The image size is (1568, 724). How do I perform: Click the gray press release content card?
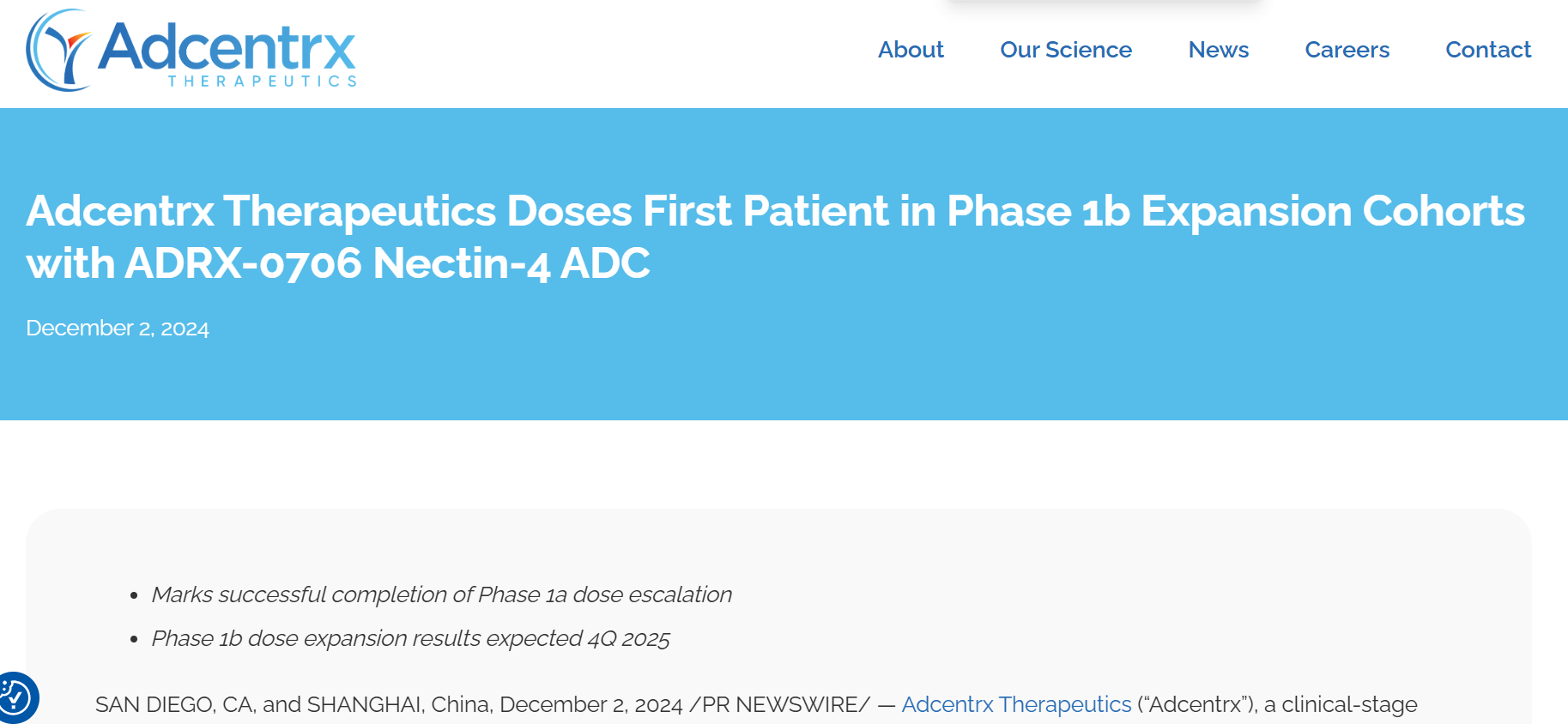[x=778, y=617]
